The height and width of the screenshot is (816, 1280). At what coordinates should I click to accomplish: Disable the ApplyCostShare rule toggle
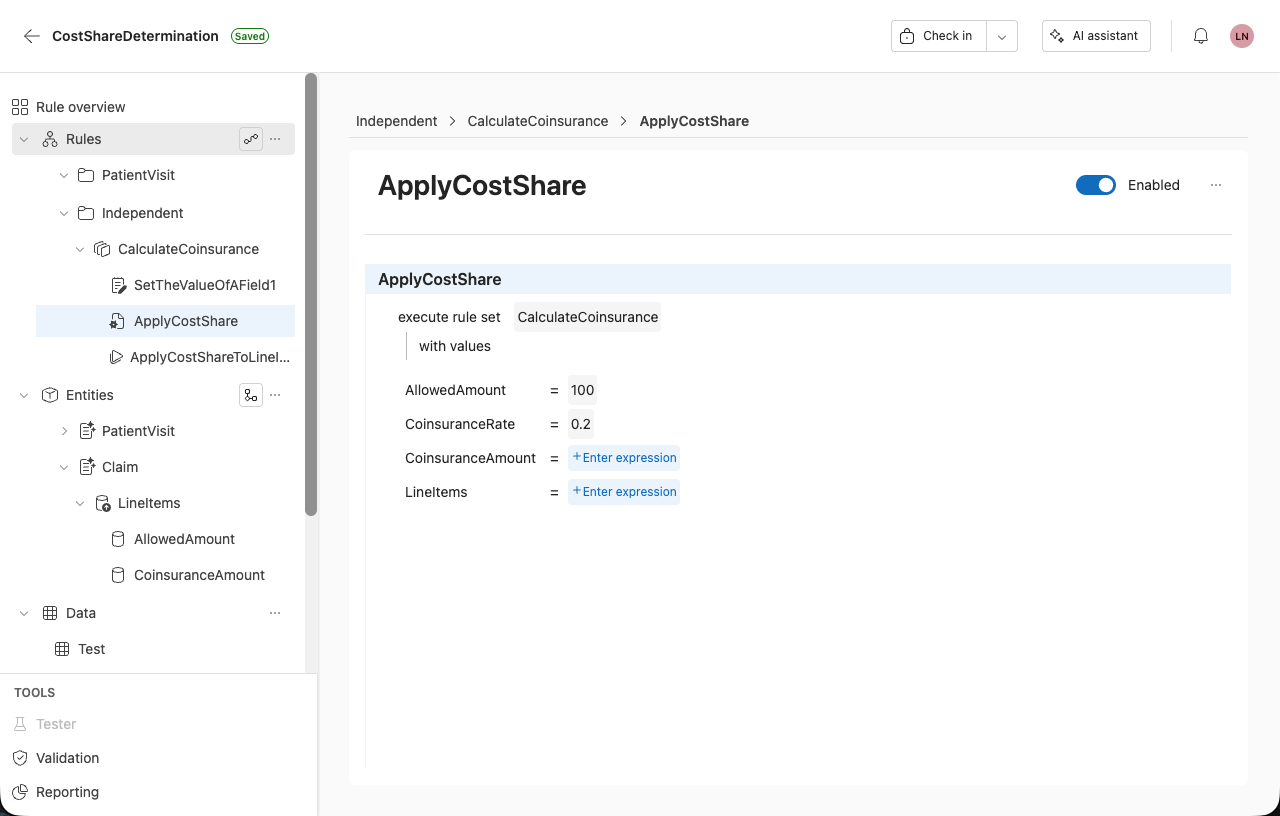pos(1096,185)
